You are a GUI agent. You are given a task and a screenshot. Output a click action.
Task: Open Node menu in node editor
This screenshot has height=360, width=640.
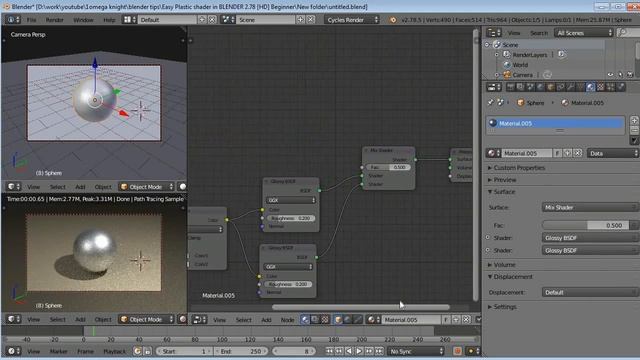coord(287,320)
